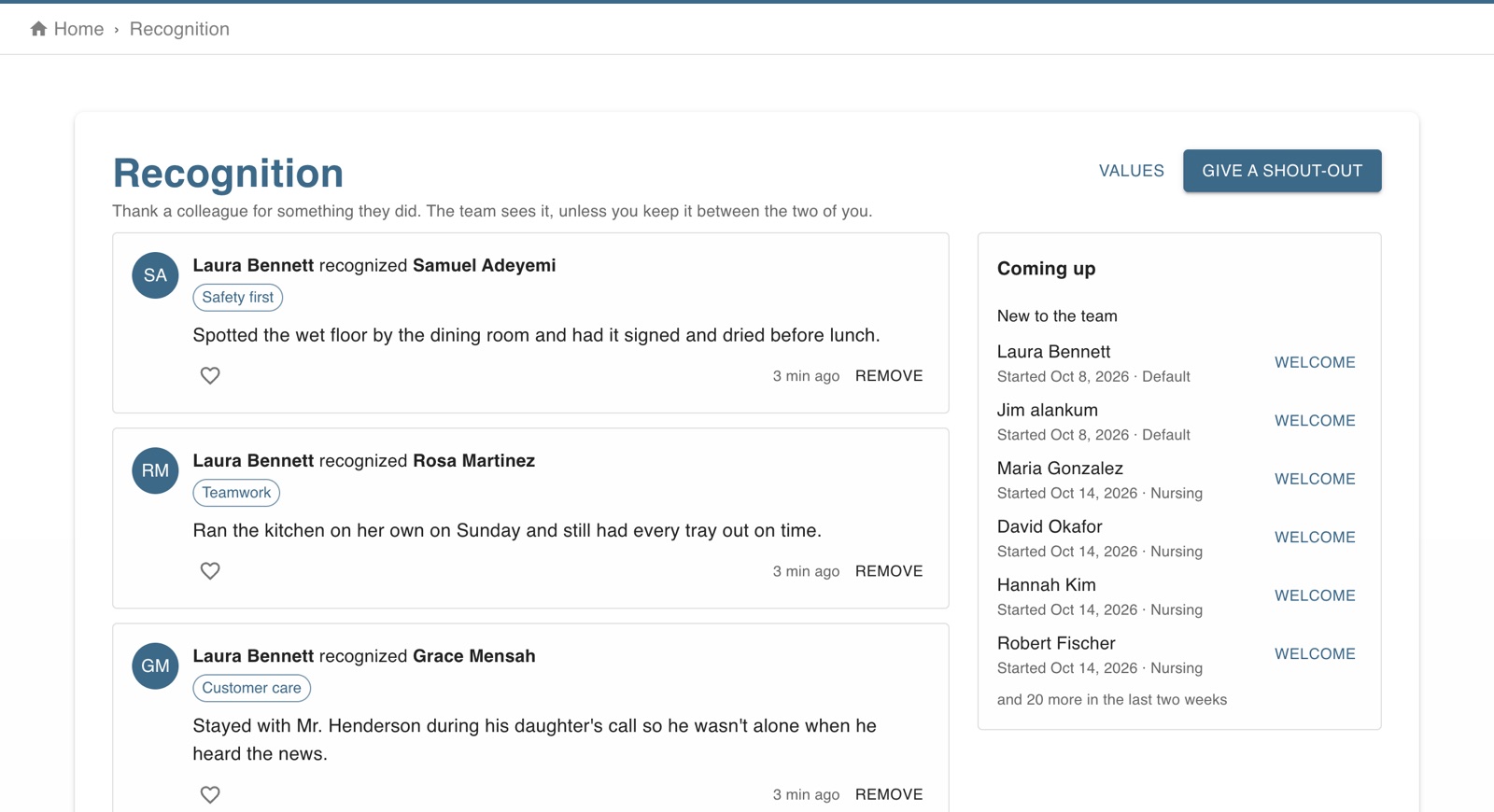1494x812 pixels.
Task: Click the name Samuel Adeyemi
Action: tap(484, 265)
